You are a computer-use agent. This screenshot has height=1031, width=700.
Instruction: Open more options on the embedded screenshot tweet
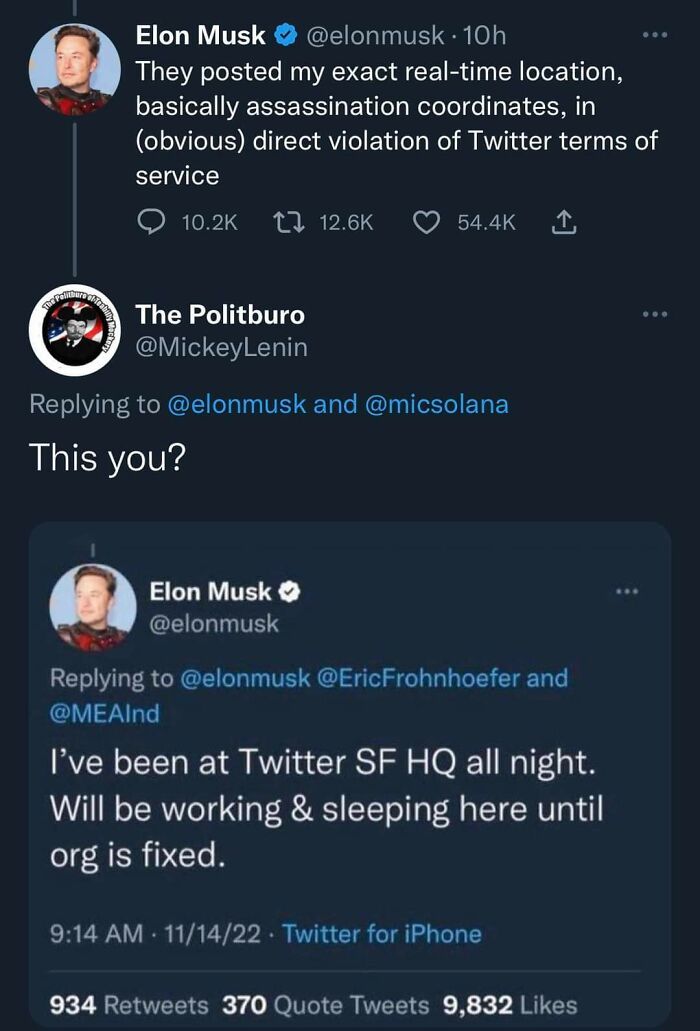(x=625, y=590)
